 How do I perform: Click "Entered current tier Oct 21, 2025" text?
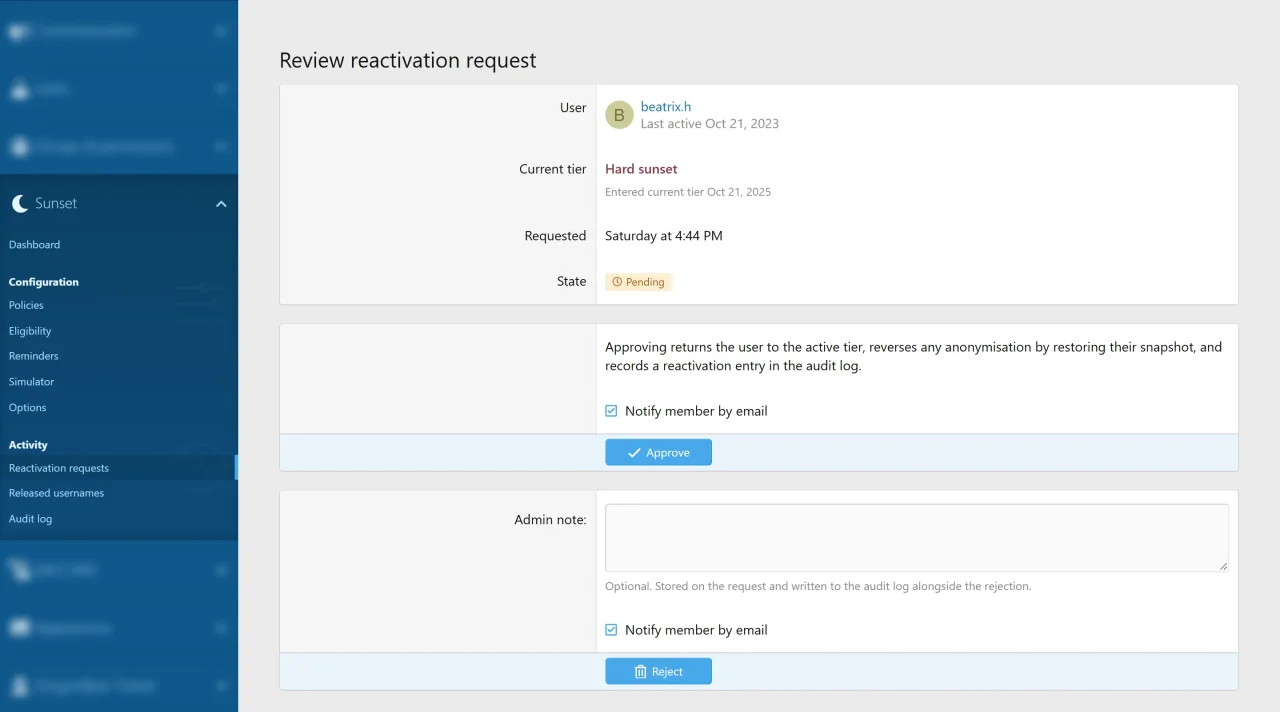[688, 192]
